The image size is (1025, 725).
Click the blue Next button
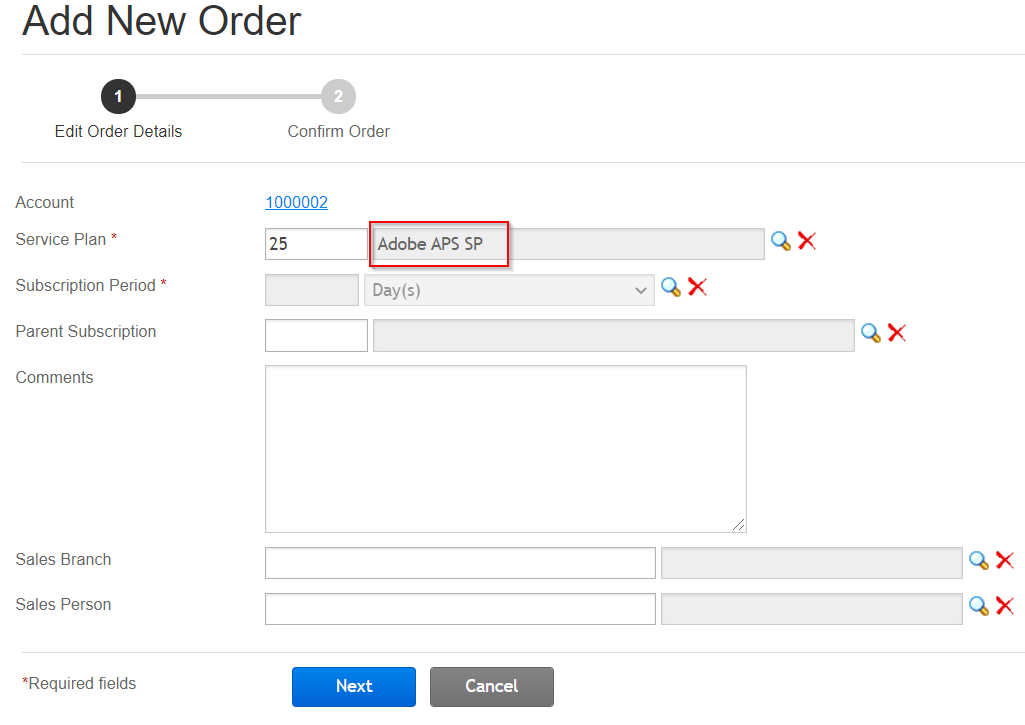[x=354, y=686]
